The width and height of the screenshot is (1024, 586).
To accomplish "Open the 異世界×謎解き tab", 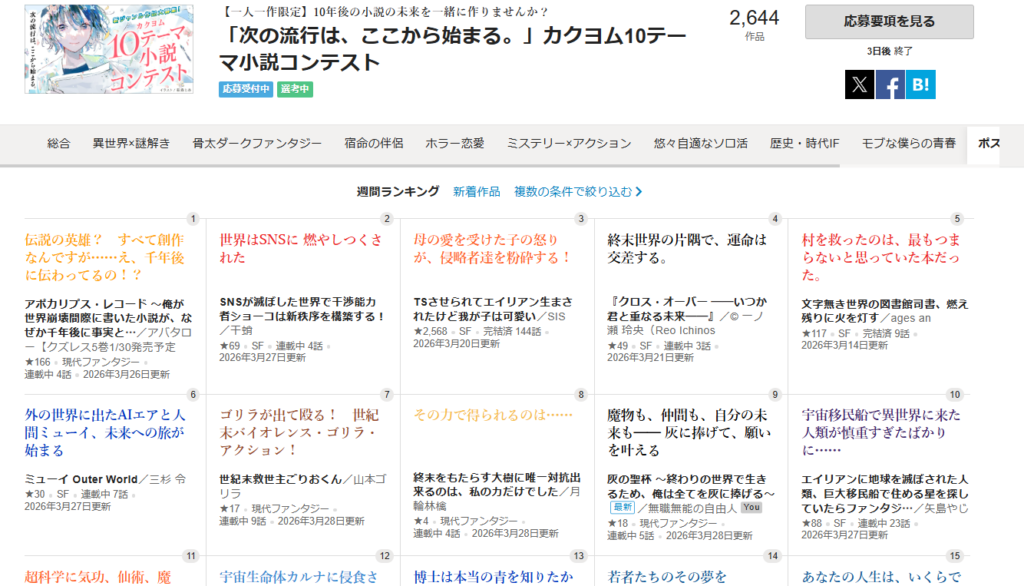I will (131, 144).
